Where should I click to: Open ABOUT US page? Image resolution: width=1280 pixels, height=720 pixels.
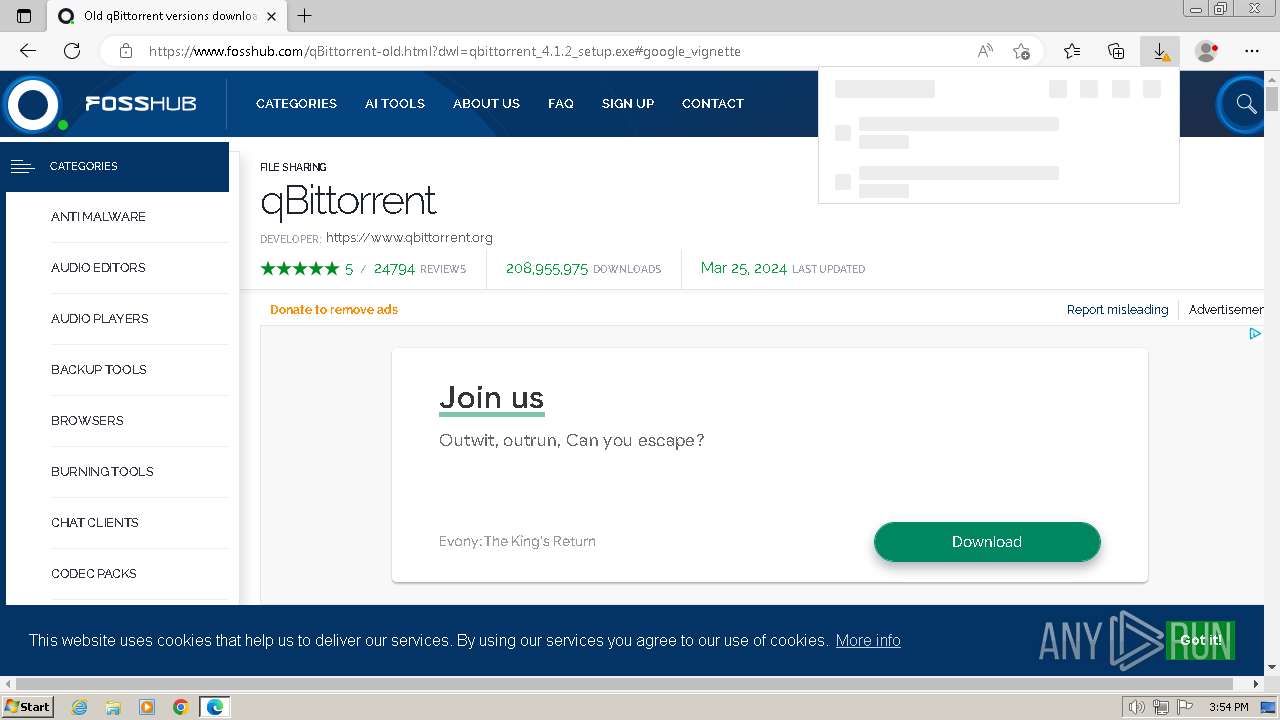[486, 103]
